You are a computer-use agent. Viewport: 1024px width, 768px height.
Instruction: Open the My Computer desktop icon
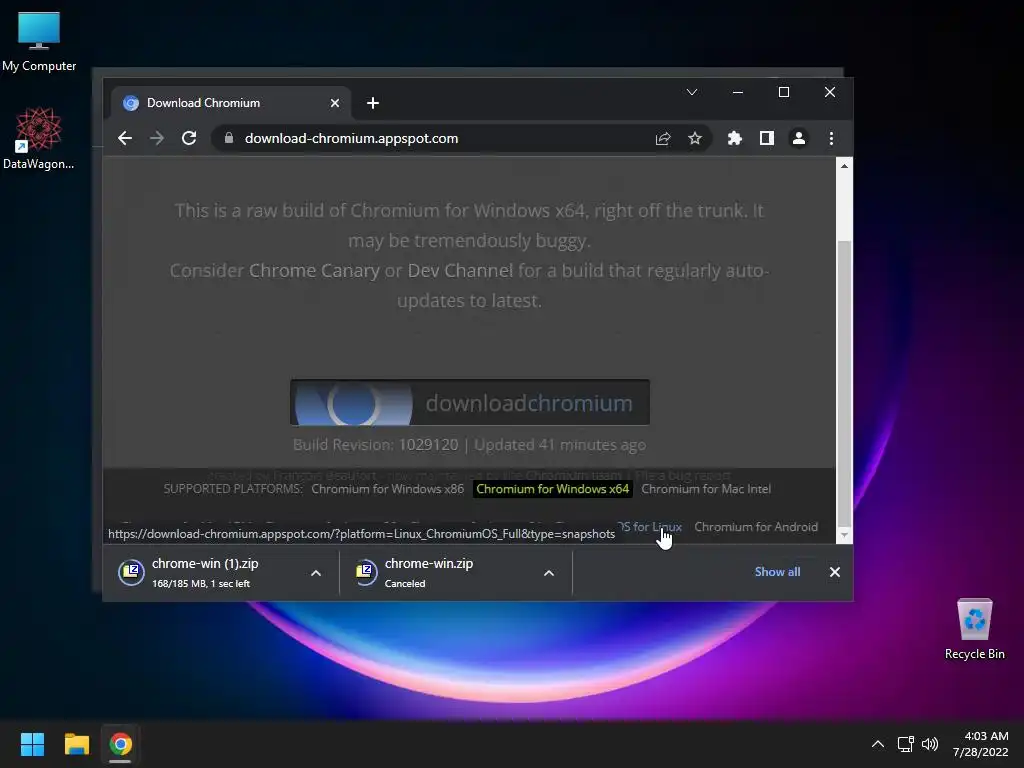tap(39, 41)
